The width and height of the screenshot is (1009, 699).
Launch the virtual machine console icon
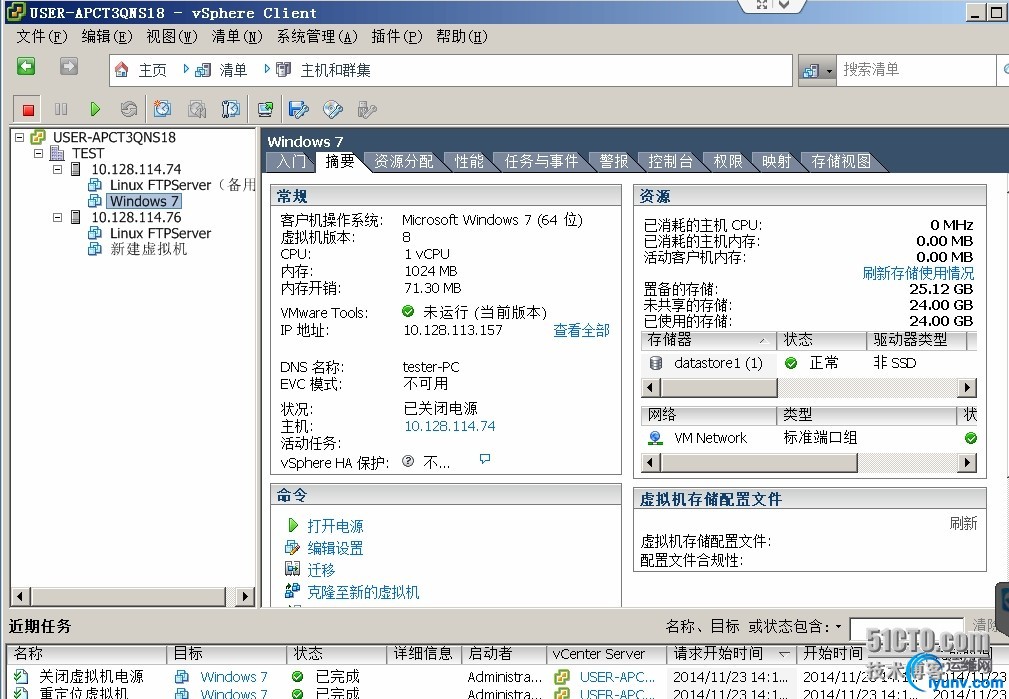(x=265, y=109)
